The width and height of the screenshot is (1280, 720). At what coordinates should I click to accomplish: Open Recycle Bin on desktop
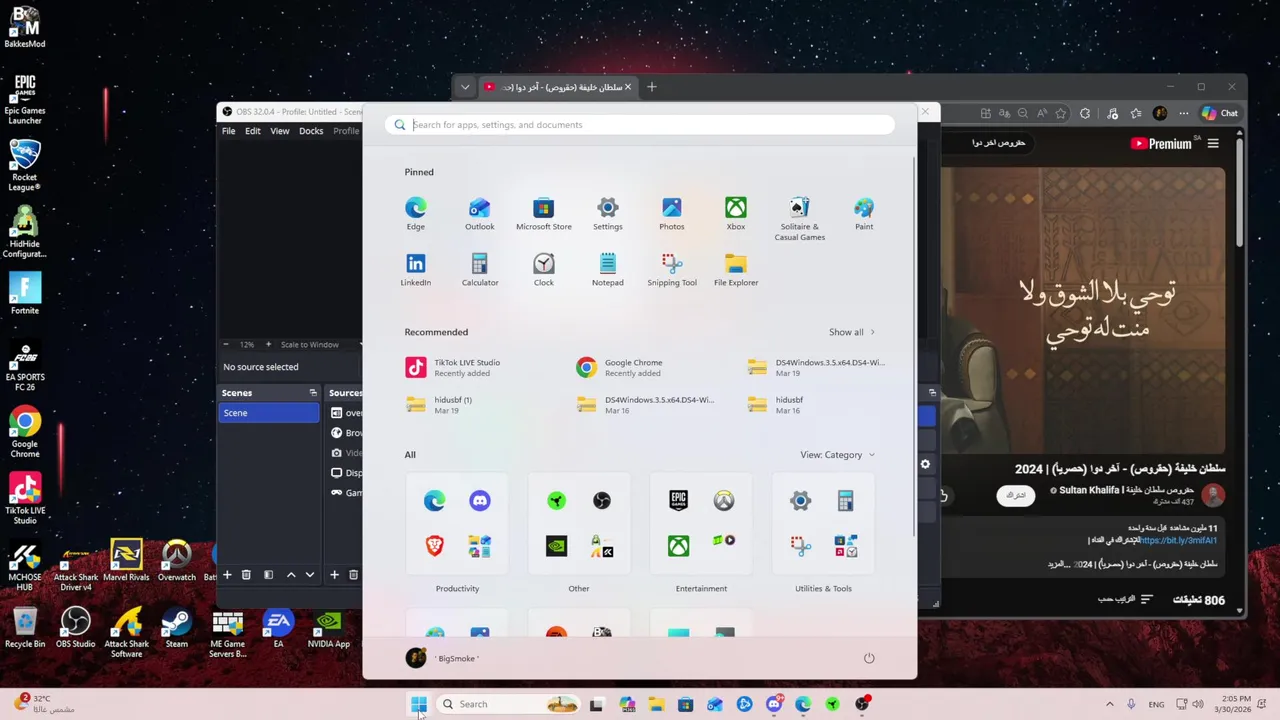[25, 629]
